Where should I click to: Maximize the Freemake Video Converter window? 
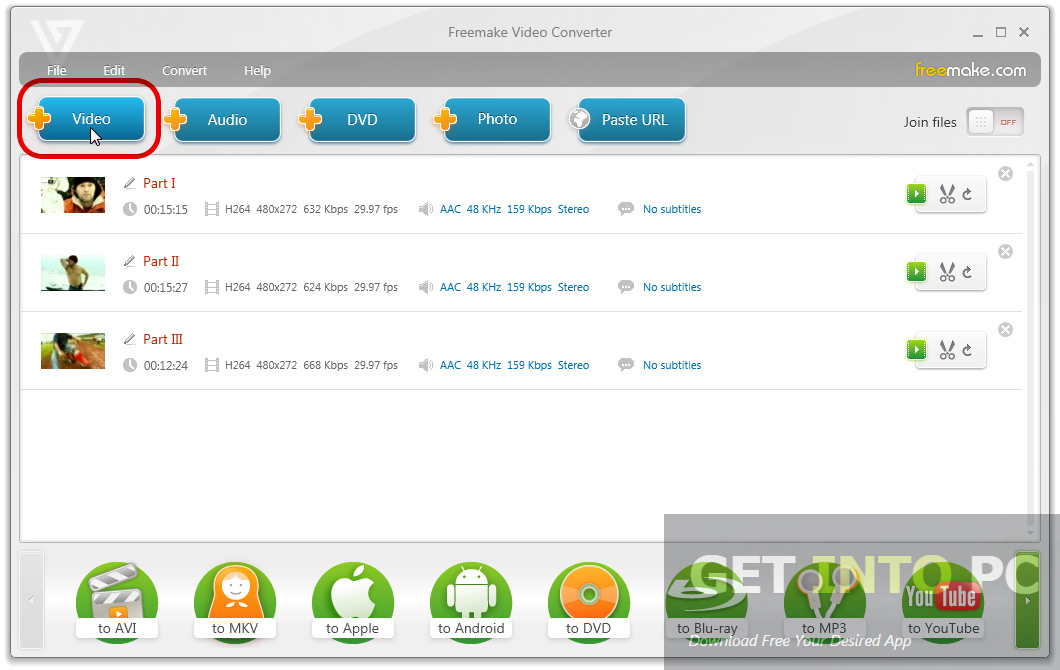1001,32
